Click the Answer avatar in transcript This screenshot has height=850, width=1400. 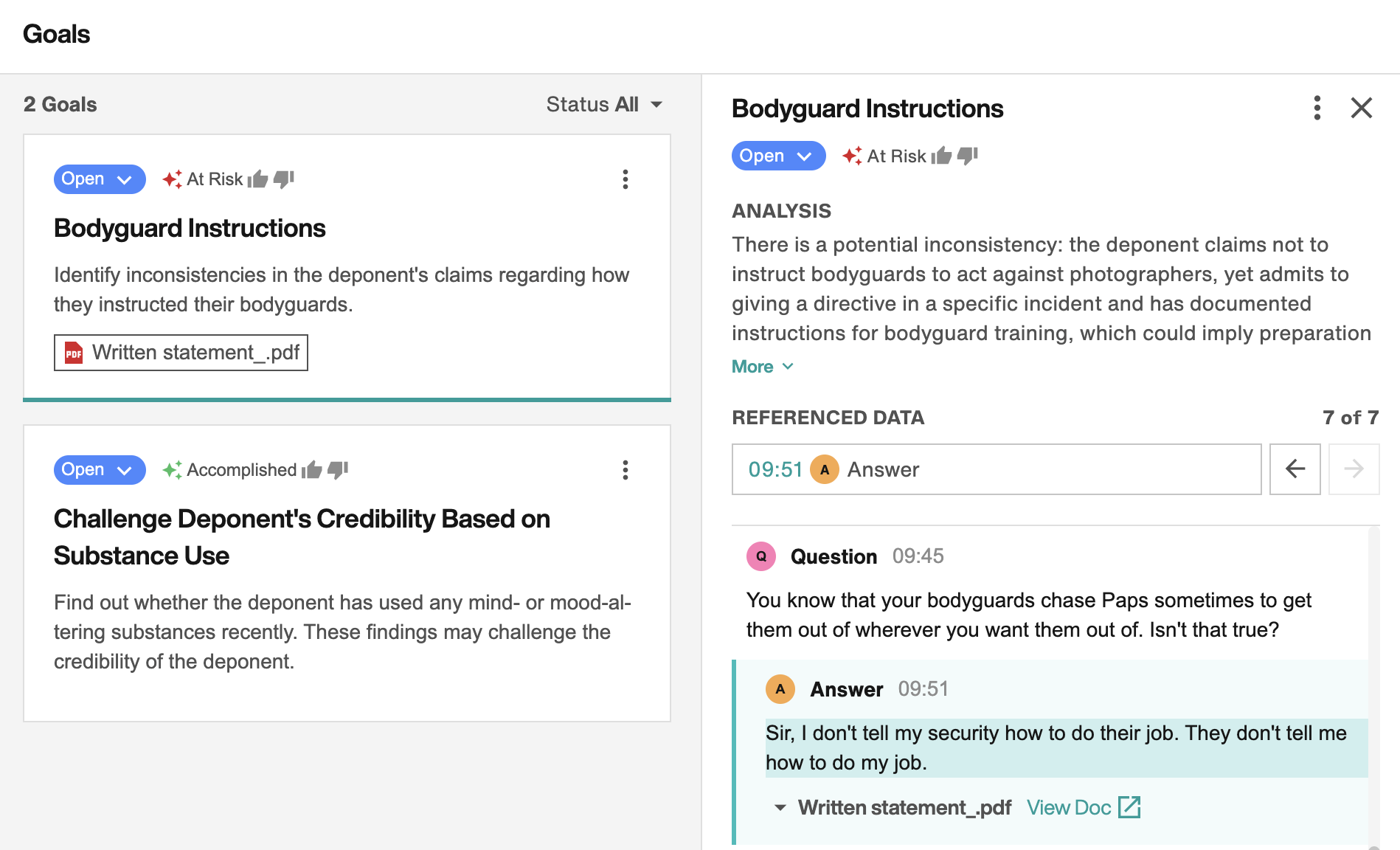point(780,689)
